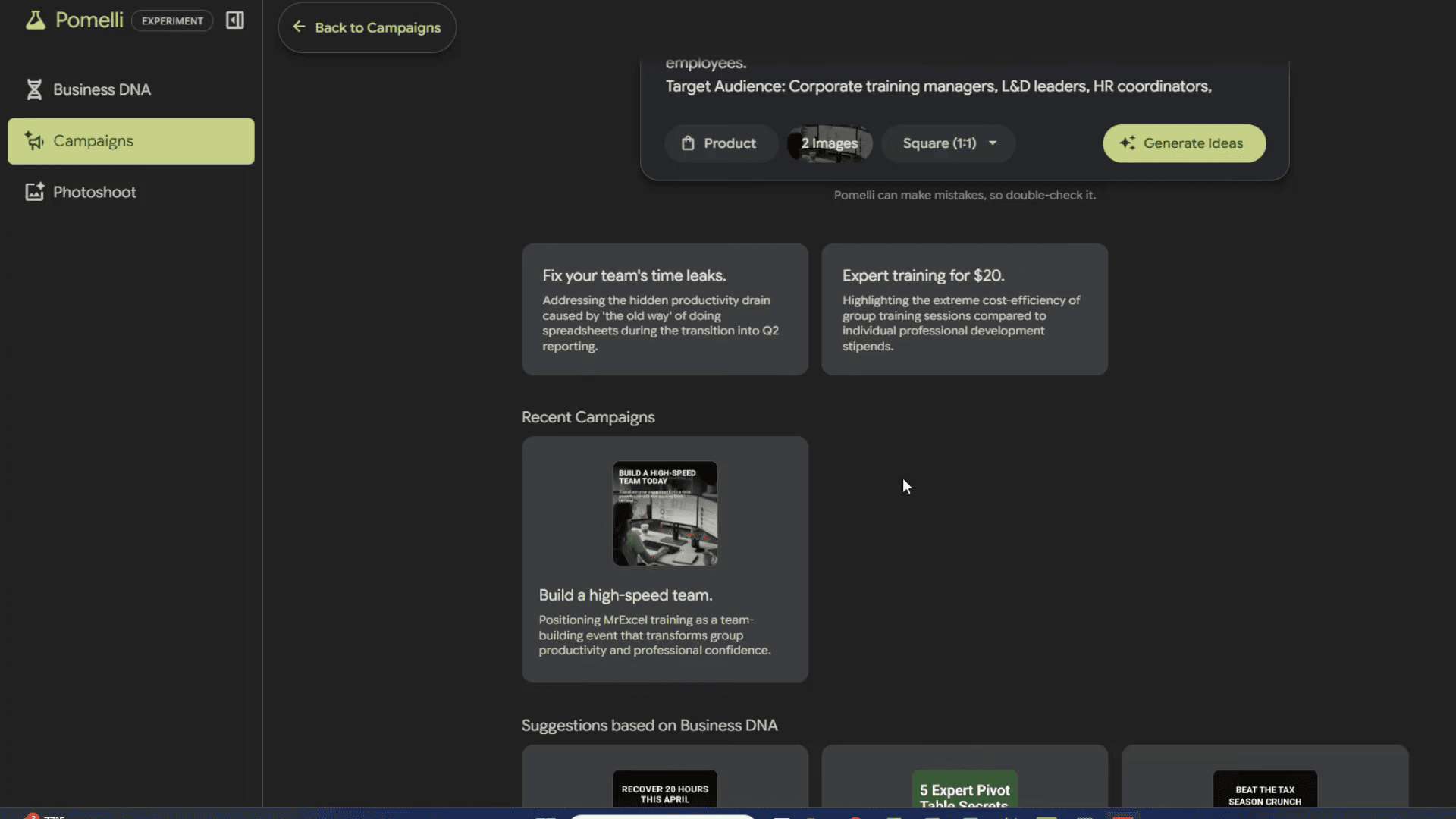This screenshot has width=1456, height=819.
Task: Open the 'Beat the Tax Season Crunch' suggestion
Action: (x=1265, y=776)
